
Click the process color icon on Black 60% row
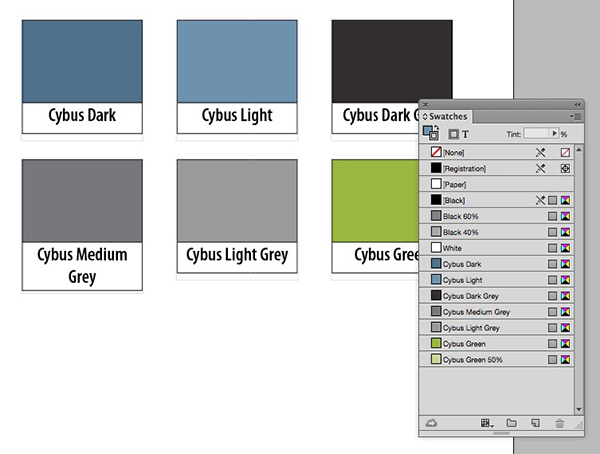(x=552, y=216)
